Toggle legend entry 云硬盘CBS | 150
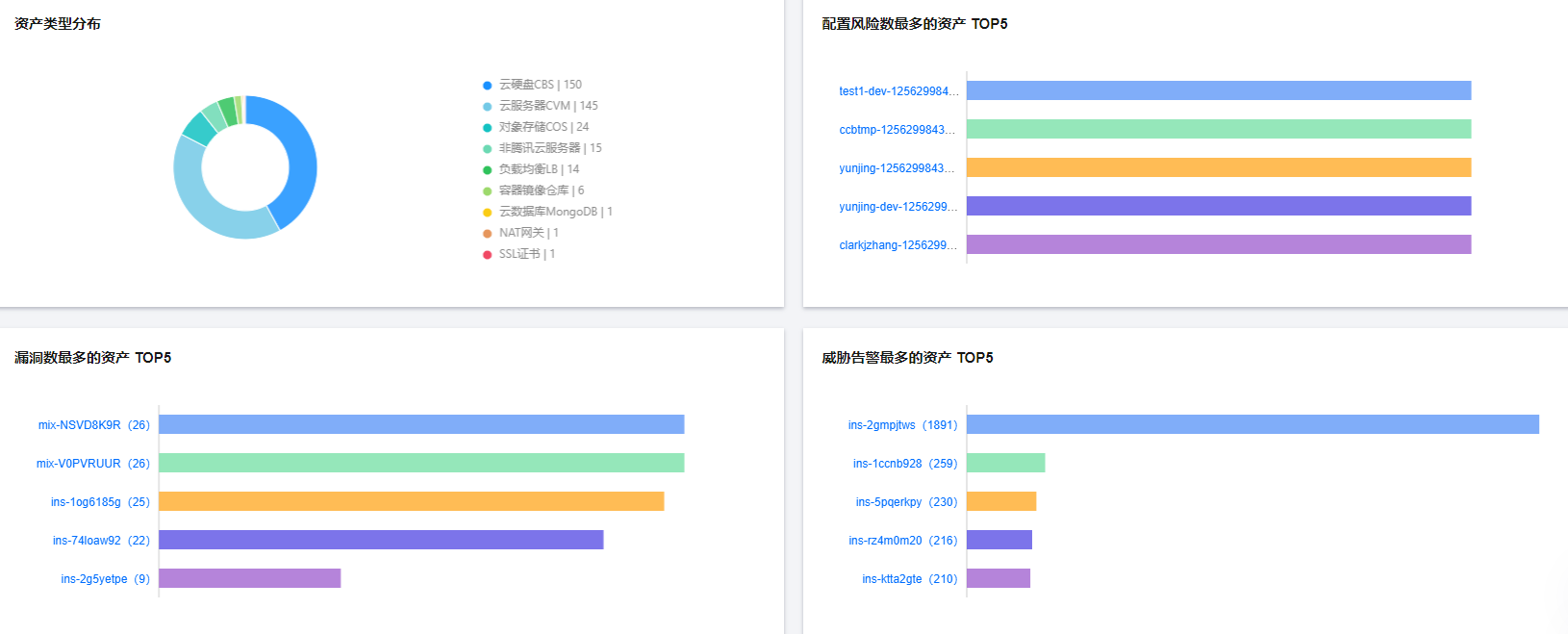 [532, 85]
